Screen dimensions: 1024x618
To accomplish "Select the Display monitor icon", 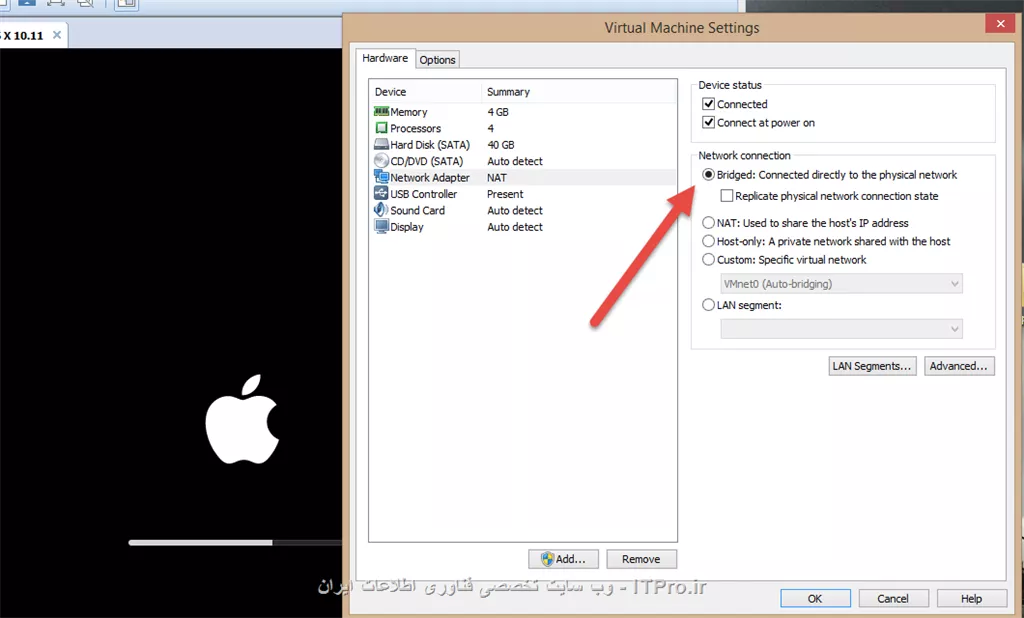I will [381, 227].
